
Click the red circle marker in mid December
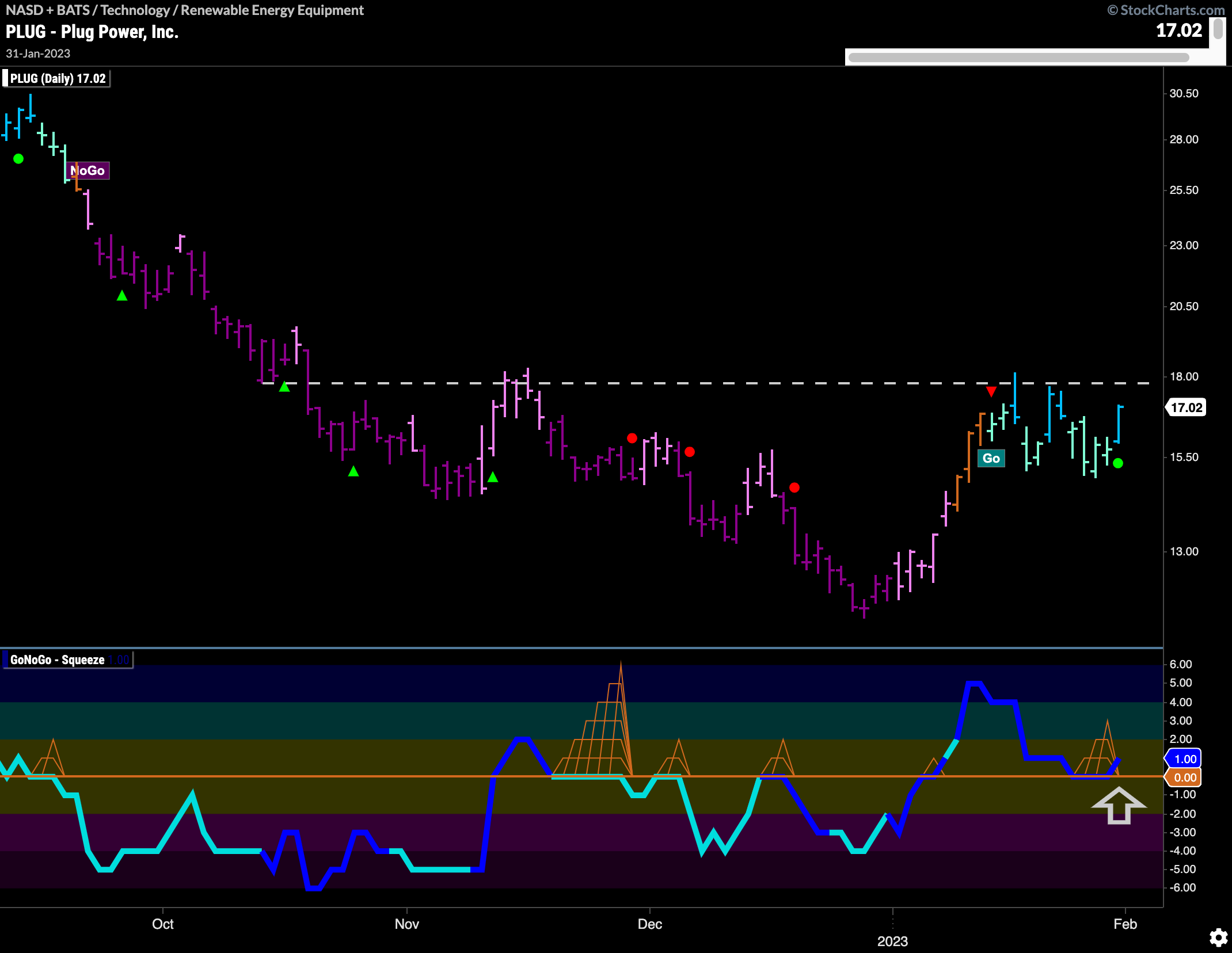pyautogui.click(x=794, y=487)
